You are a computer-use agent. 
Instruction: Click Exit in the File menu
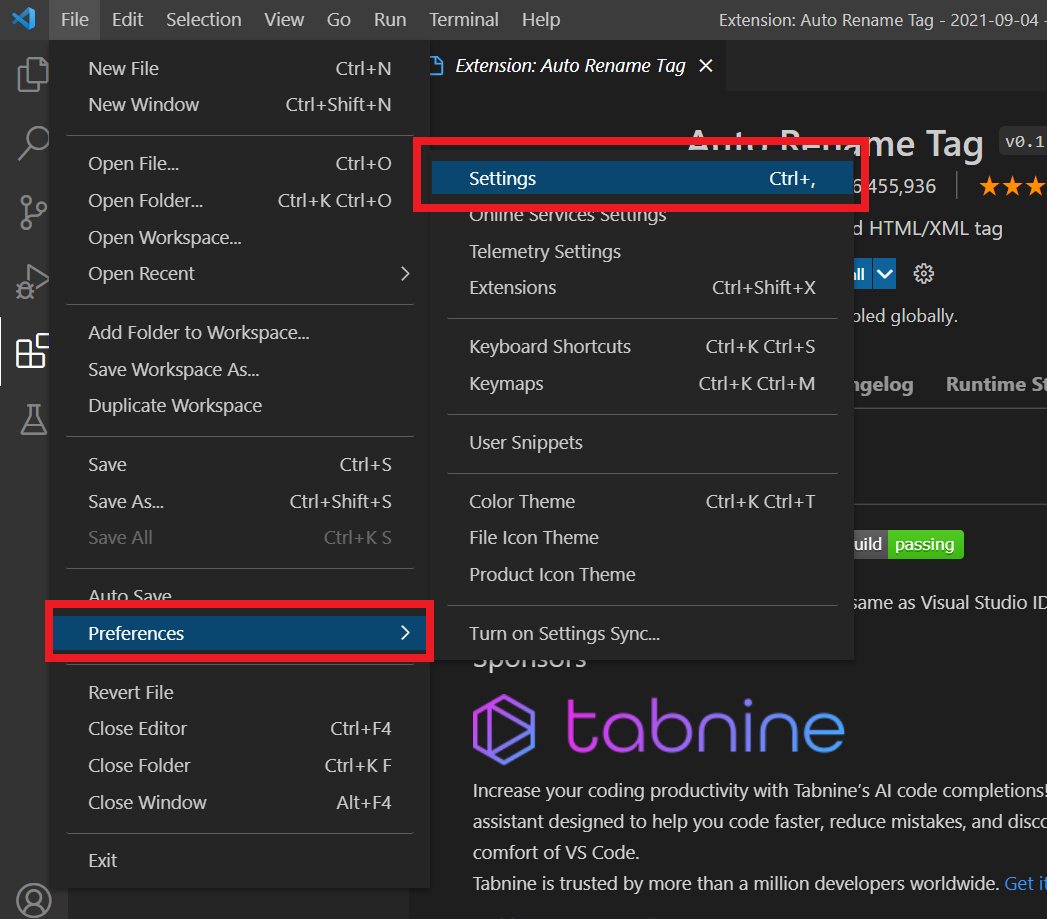pos(240,861)
